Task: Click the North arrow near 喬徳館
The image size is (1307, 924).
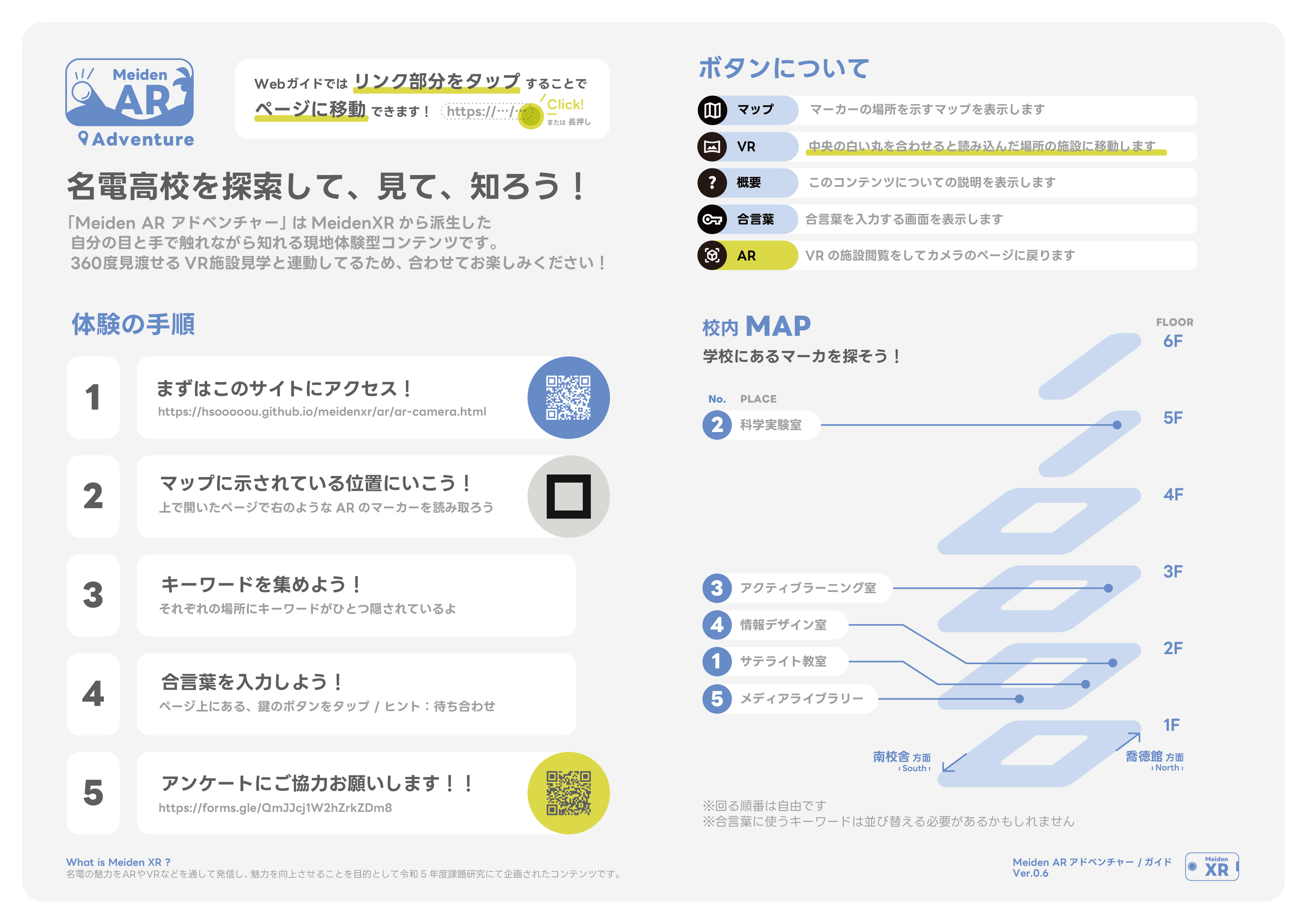Action: tap(1128, 742)
